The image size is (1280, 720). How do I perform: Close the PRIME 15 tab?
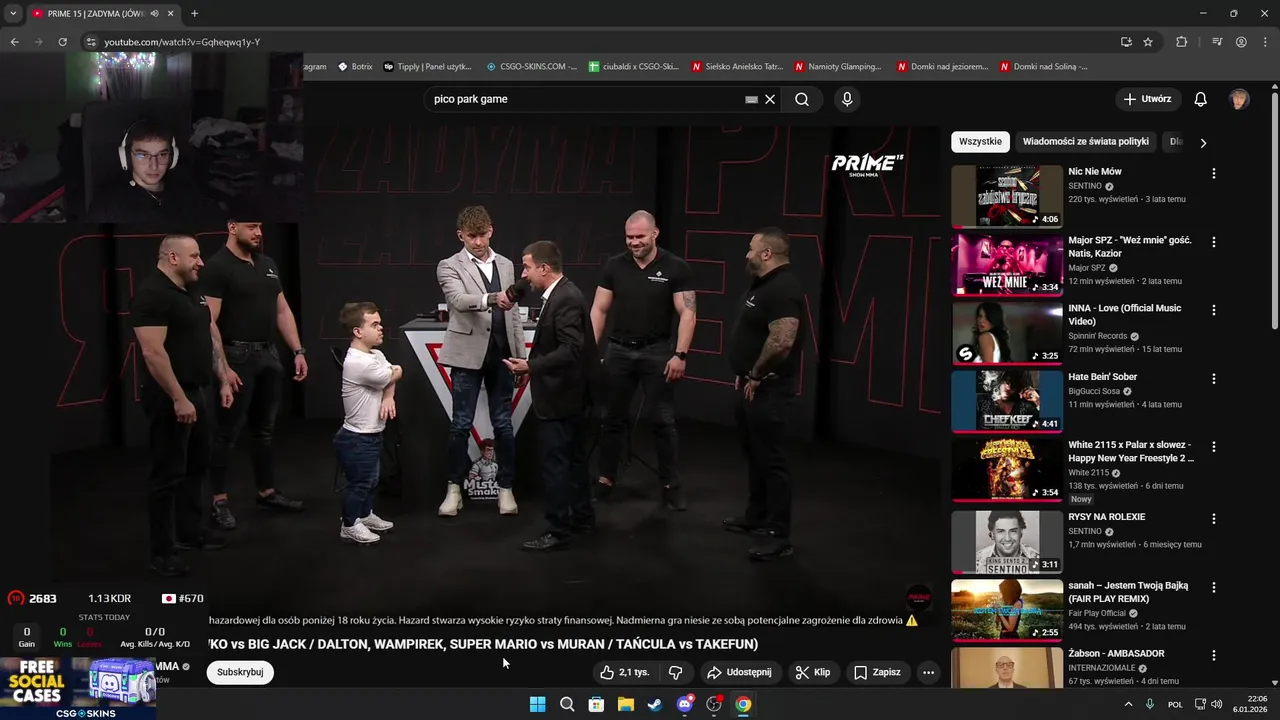[x=171, y=14]
